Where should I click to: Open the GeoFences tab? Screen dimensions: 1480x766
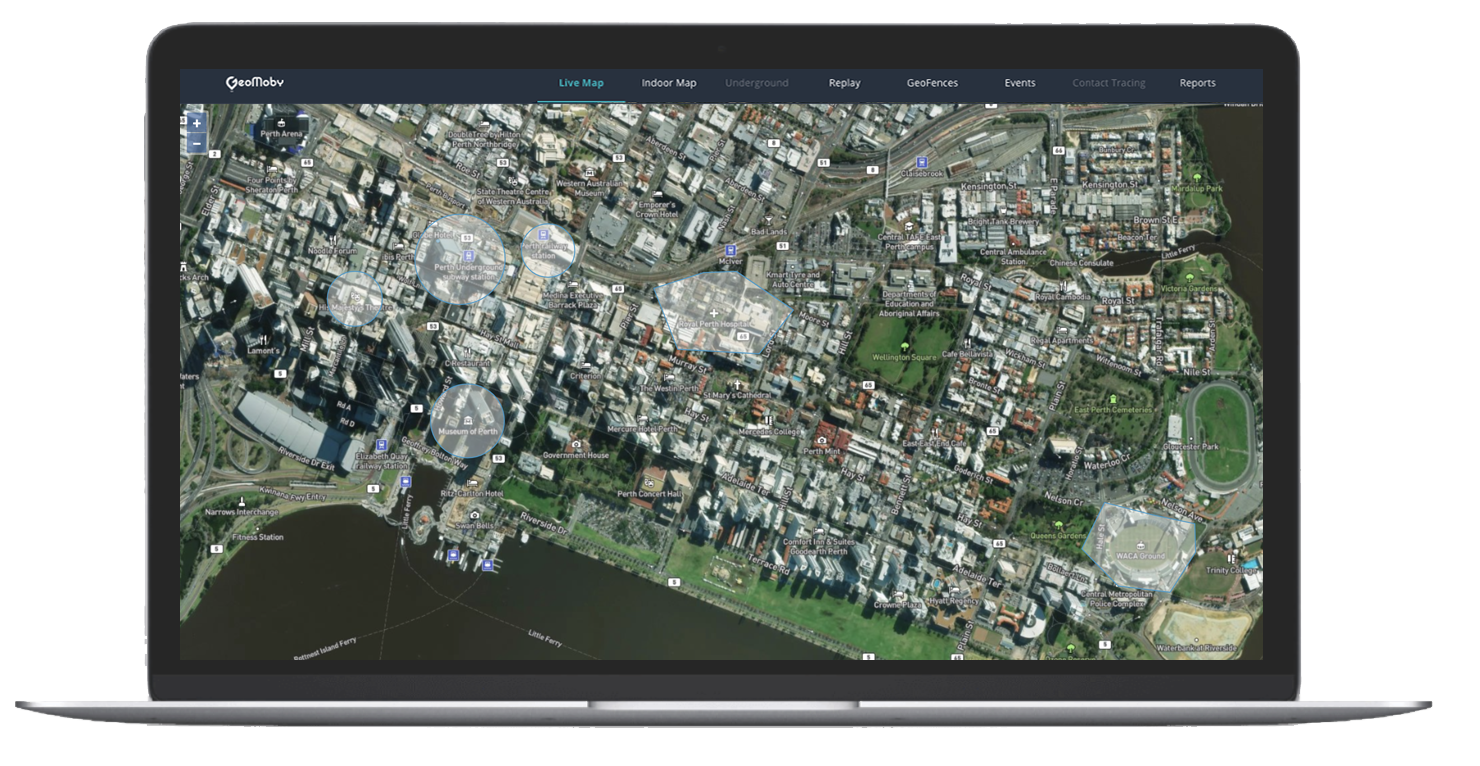(932, 83)
